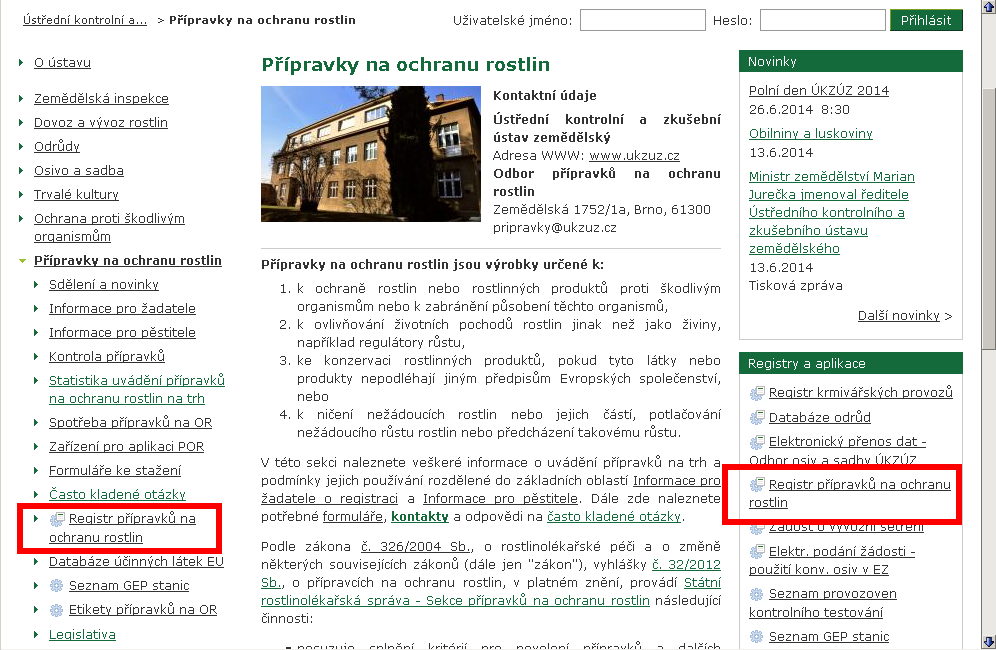Open Polní den ÚKZÚZ 2014 news

(819, 90)
